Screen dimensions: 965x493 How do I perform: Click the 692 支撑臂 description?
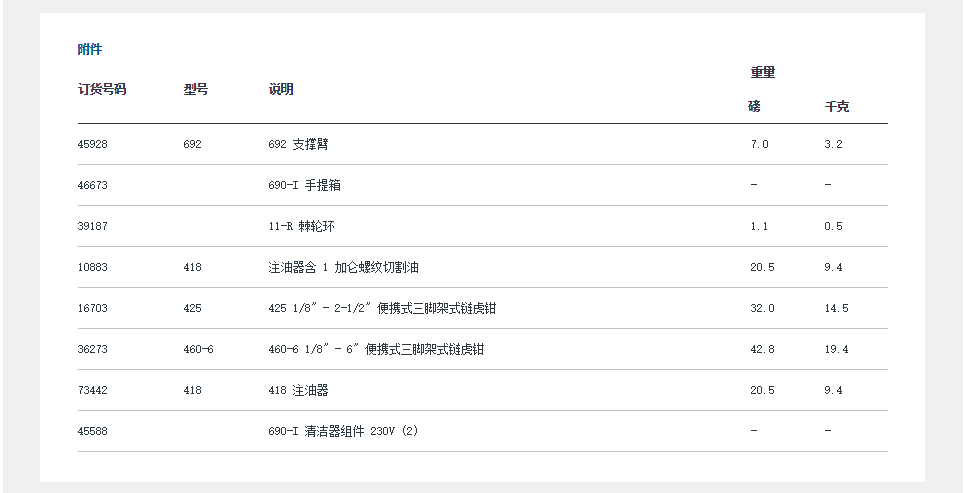(298, 144)
